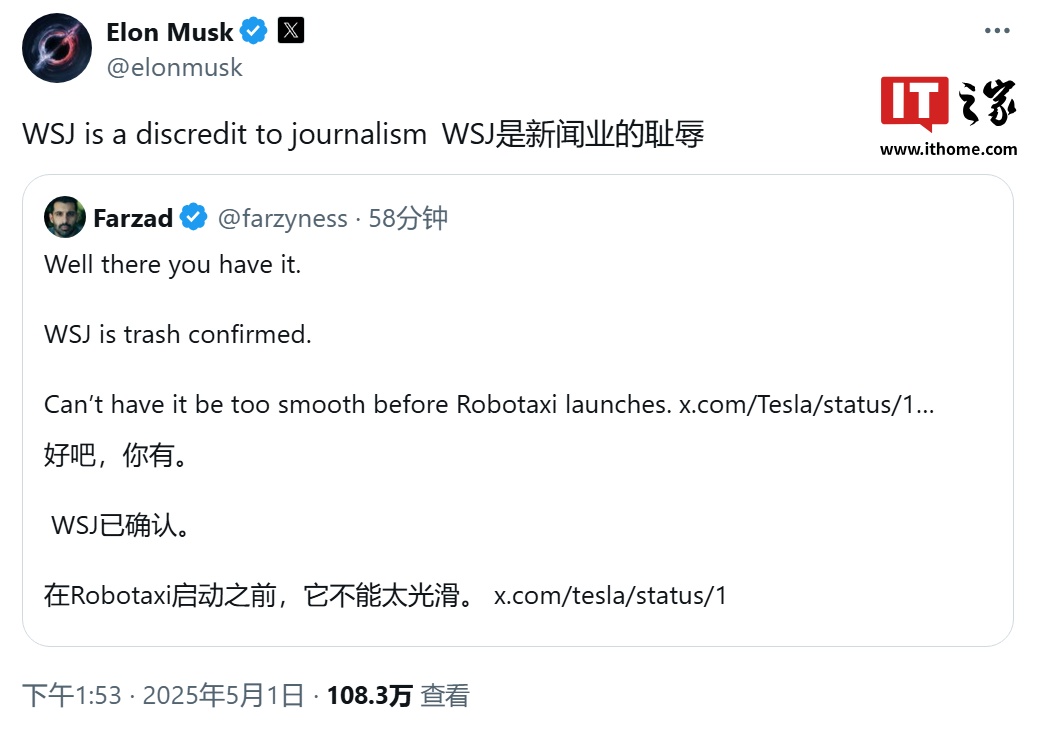Click the 108.3万 查看 view count
Image resolution: width=1039 pixels, height=737 pixels.
pos(398,695)
